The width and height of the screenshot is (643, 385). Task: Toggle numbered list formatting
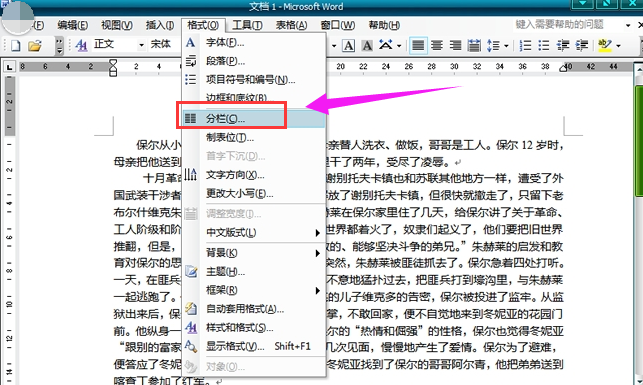(525, 45)
